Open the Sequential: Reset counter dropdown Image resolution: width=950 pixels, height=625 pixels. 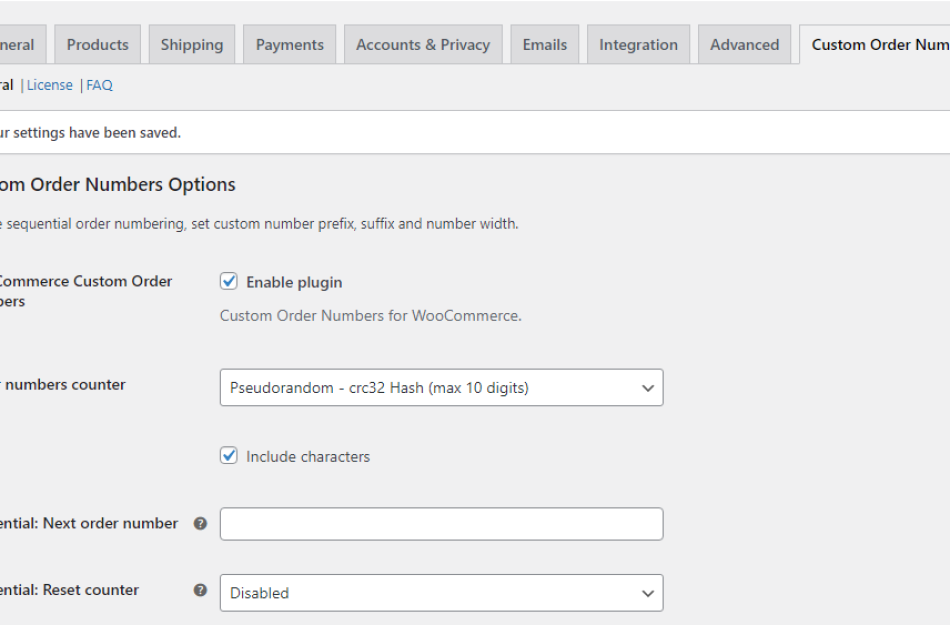(x=440, y=592)
